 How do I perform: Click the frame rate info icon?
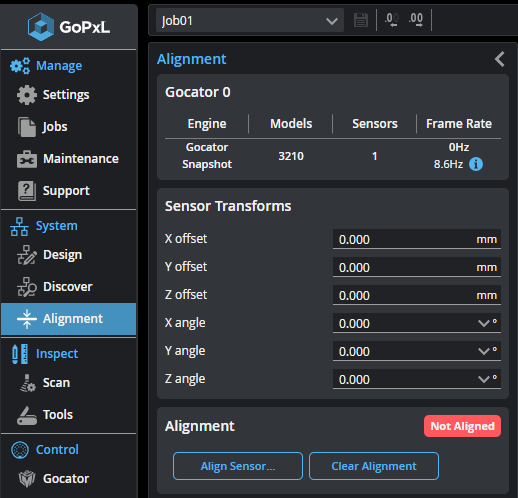tap(476, 164)
